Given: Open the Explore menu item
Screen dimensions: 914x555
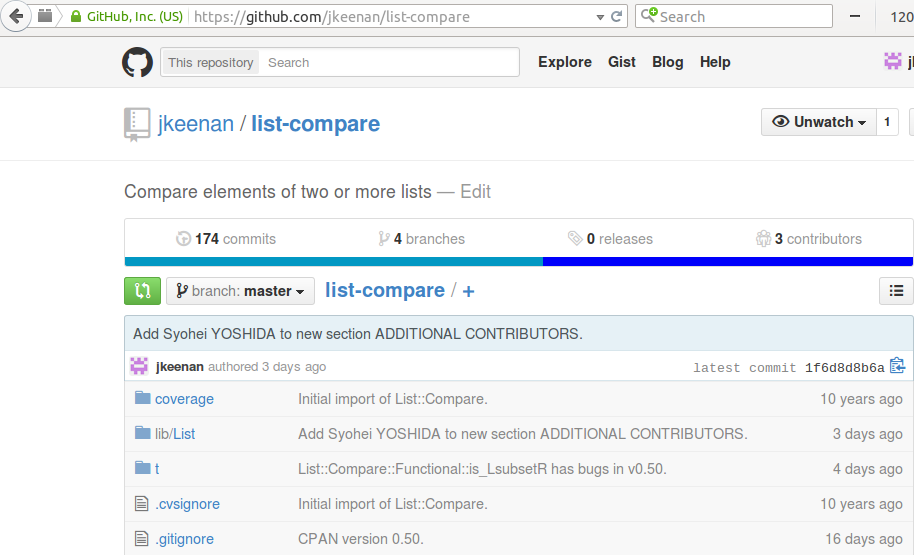Looking at the screenshot, I should click(564, 62).
